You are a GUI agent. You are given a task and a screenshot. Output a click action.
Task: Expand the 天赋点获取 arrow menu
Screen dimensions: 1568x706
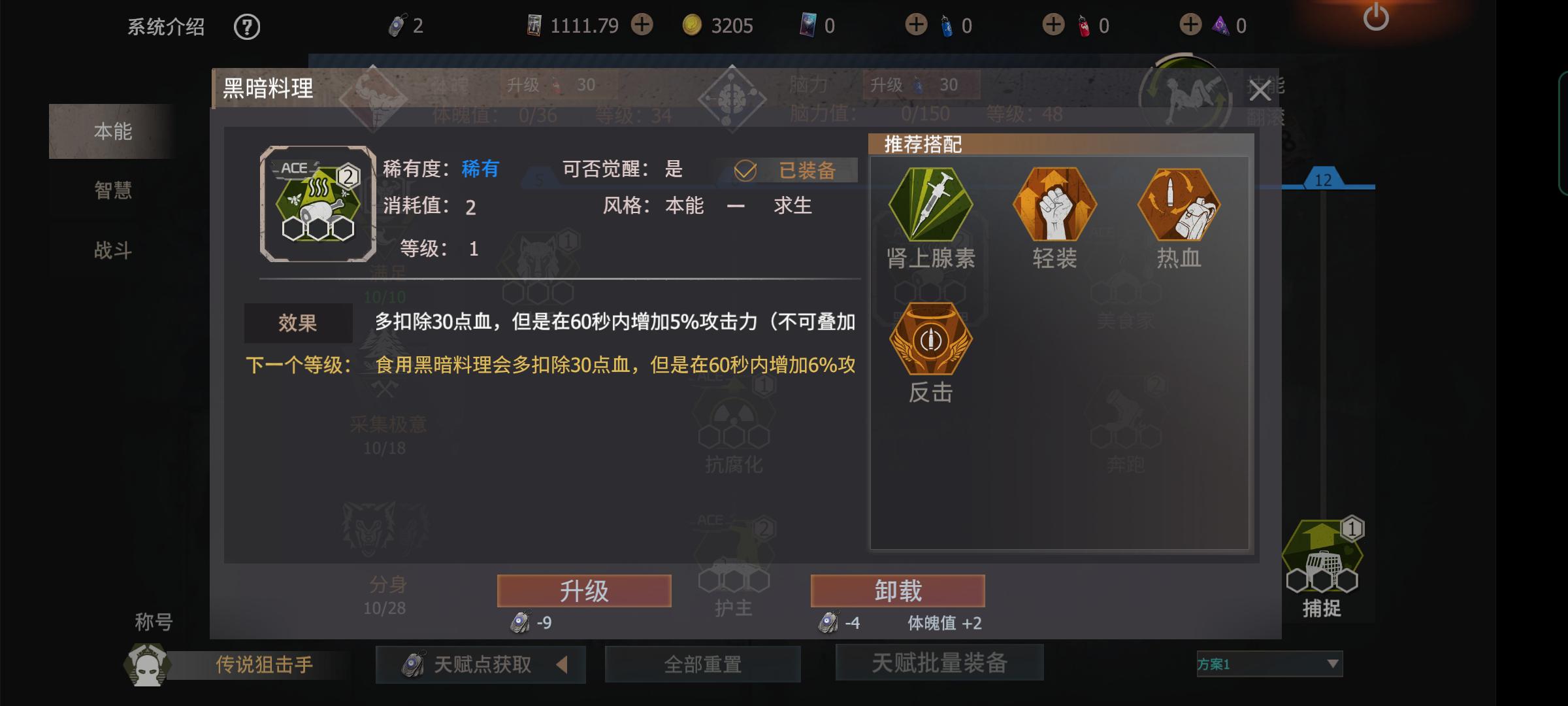(561, 665)
